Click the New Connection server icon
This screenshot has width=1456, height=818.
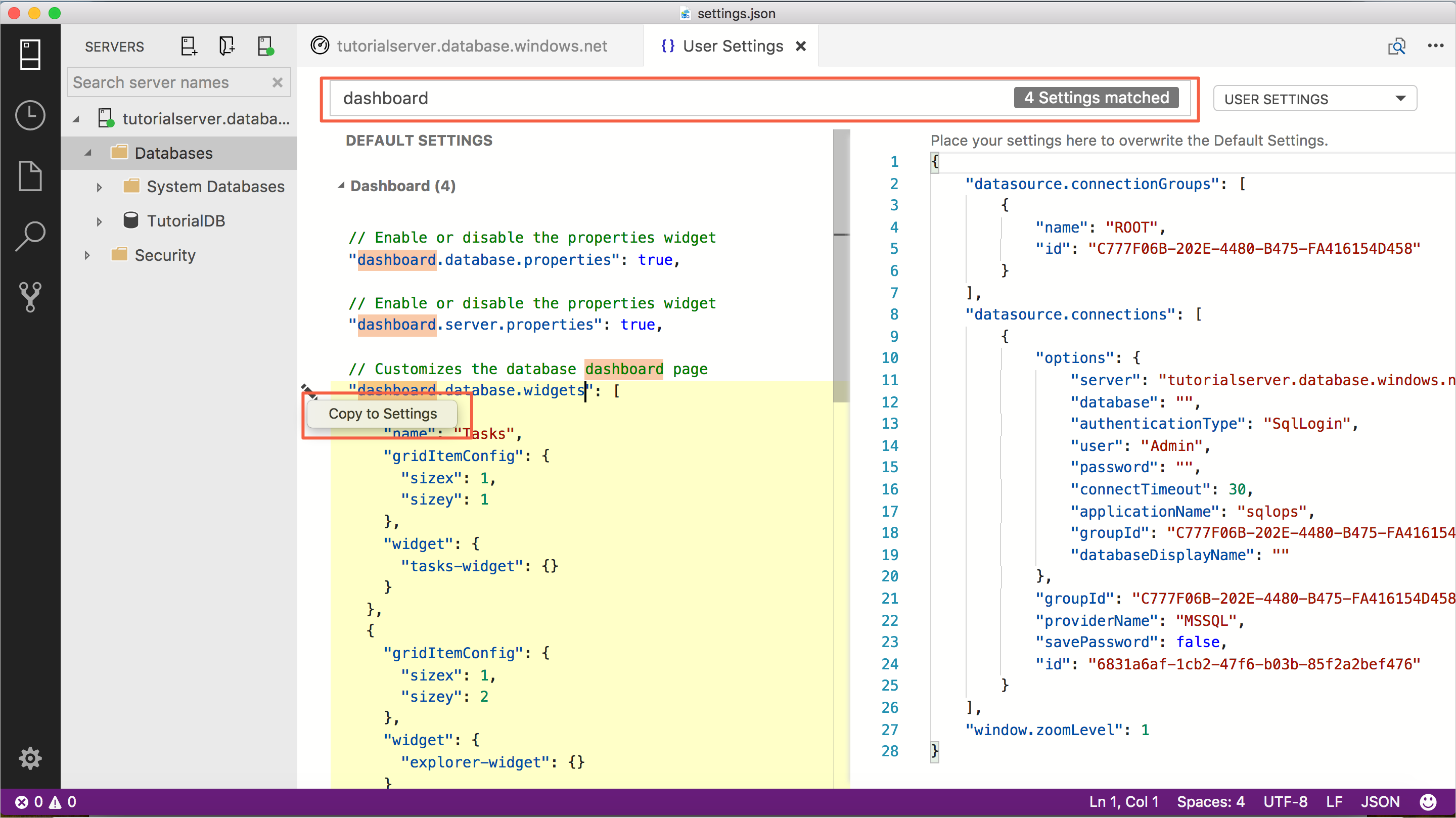coord(189,47)
